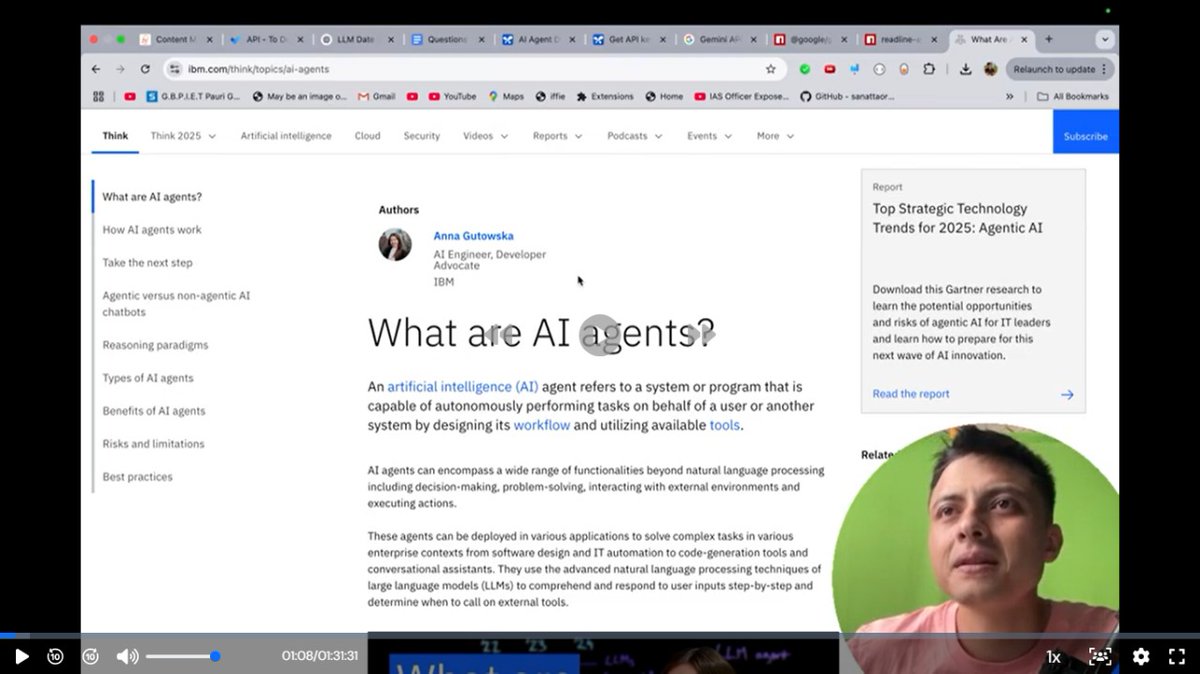Image resolution: width=1200 pixels, height=674 pixels.
Task: Switch to the Questions tab
Action: [x=448, y=39]
